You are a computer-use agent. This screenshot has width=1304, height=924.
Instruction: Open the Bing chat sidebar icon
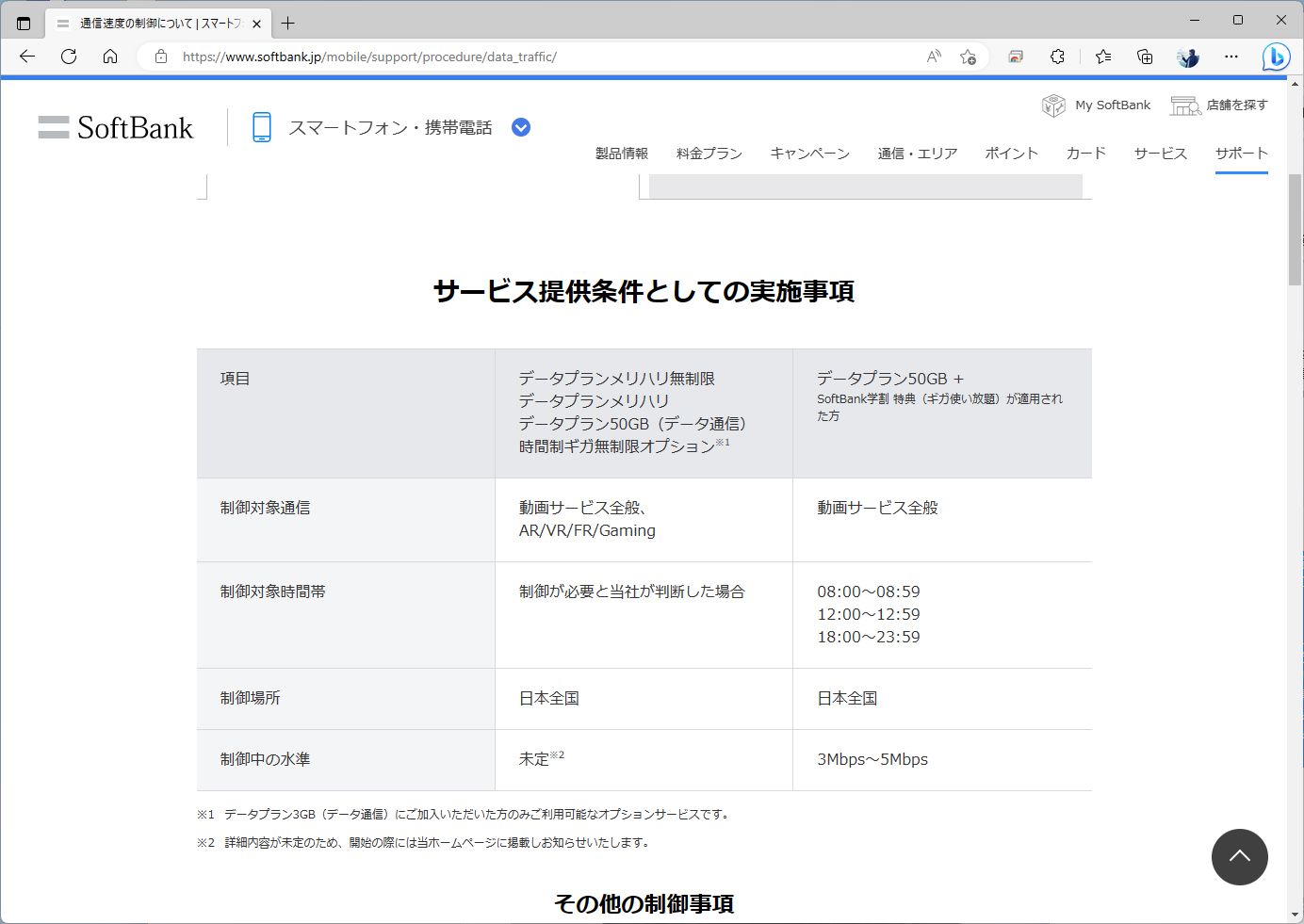click(x=1276, y=57)
